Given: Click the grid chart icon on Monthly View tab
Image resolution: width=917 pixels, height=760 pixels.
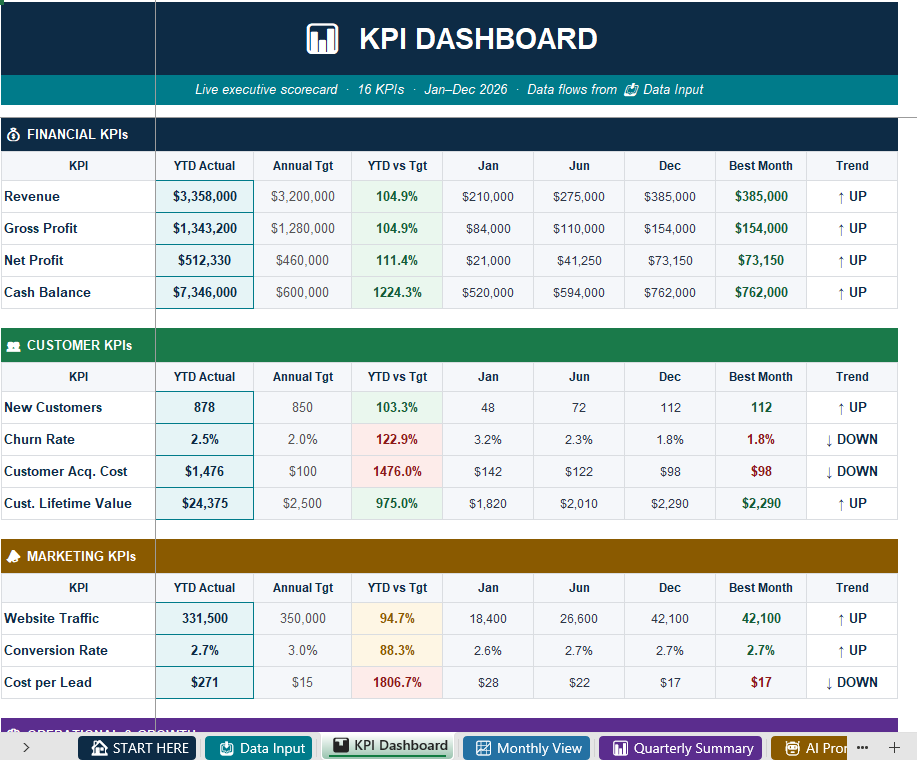Looking at the screenshot, I should click(483, 748).
